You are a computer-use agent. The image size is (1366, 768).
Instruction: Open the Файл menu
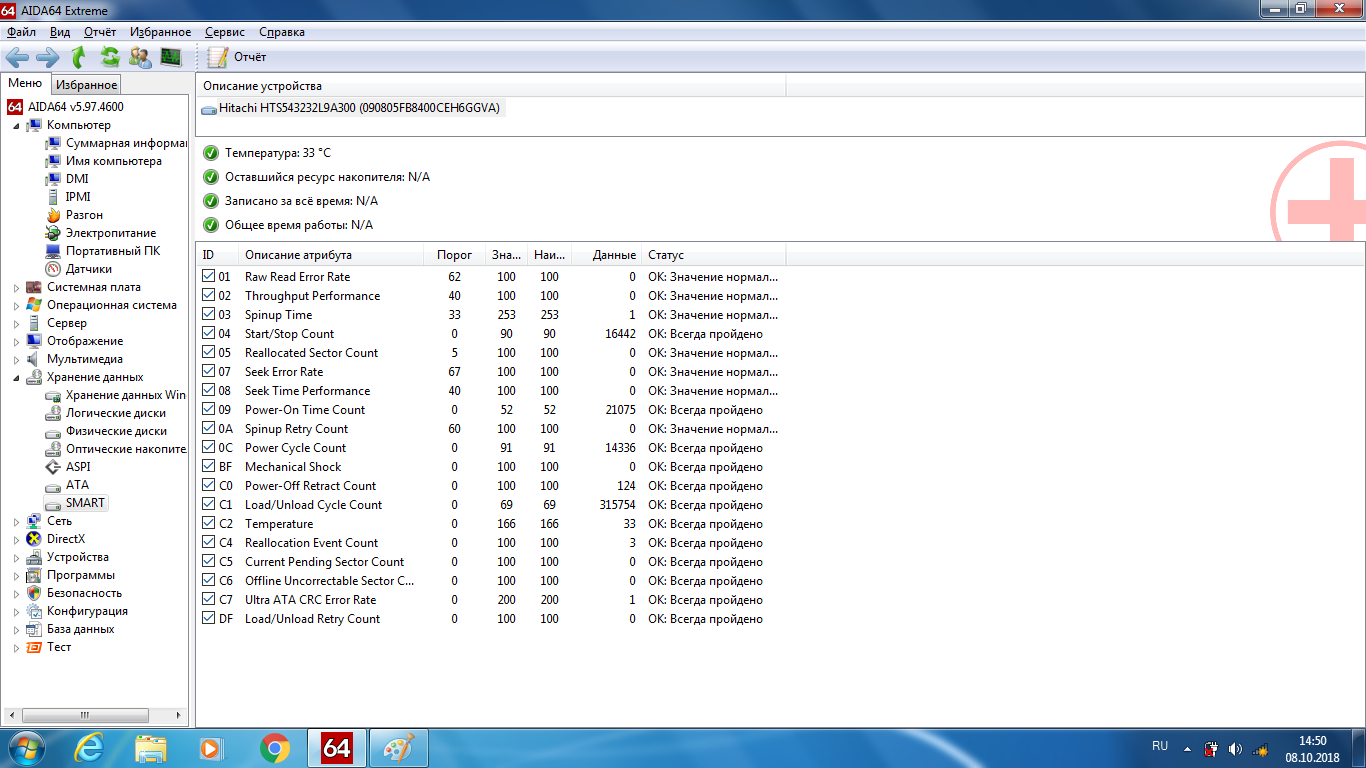21,32
